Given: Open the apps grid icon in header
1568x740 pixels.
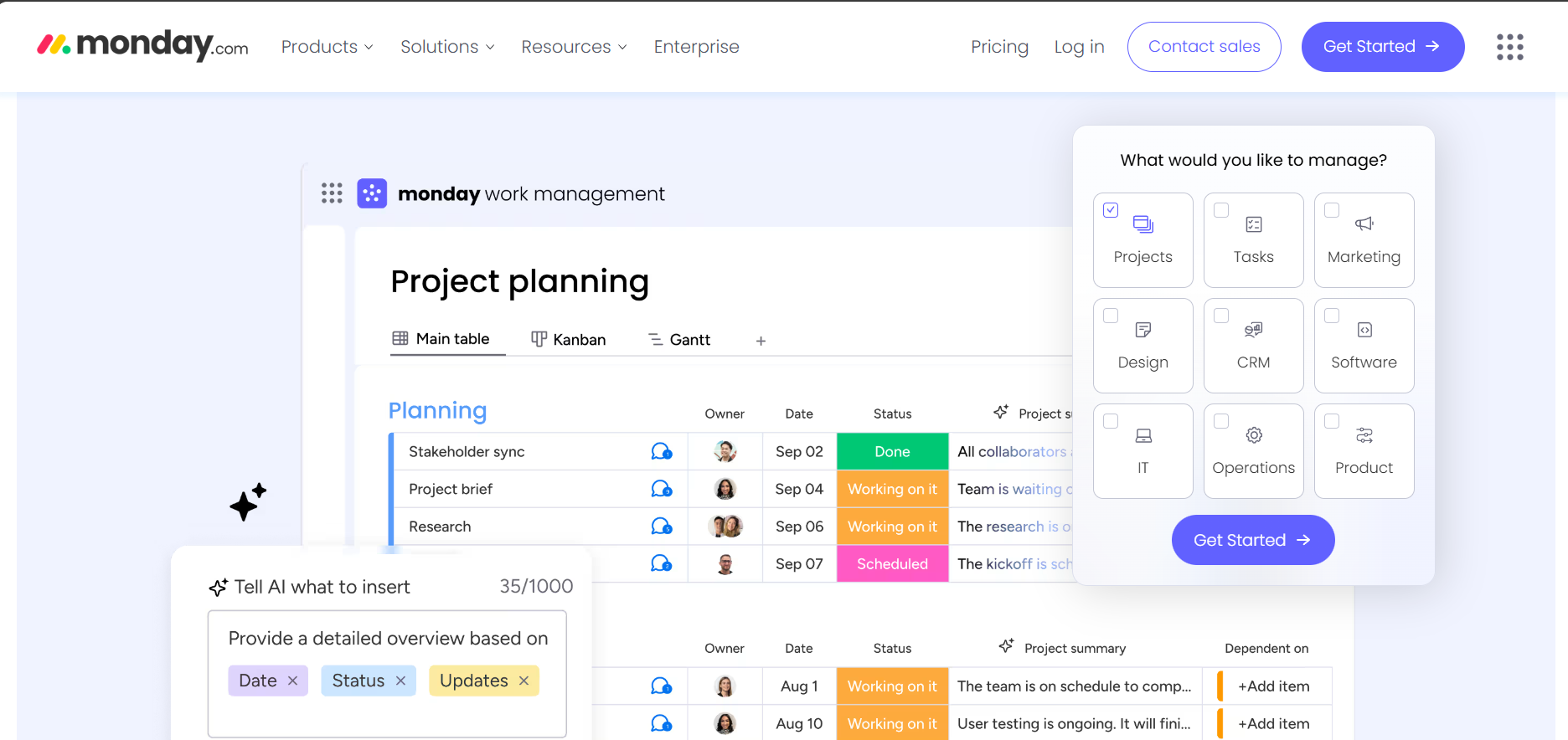Looking at the screenshot, I should coord(1509,47).
